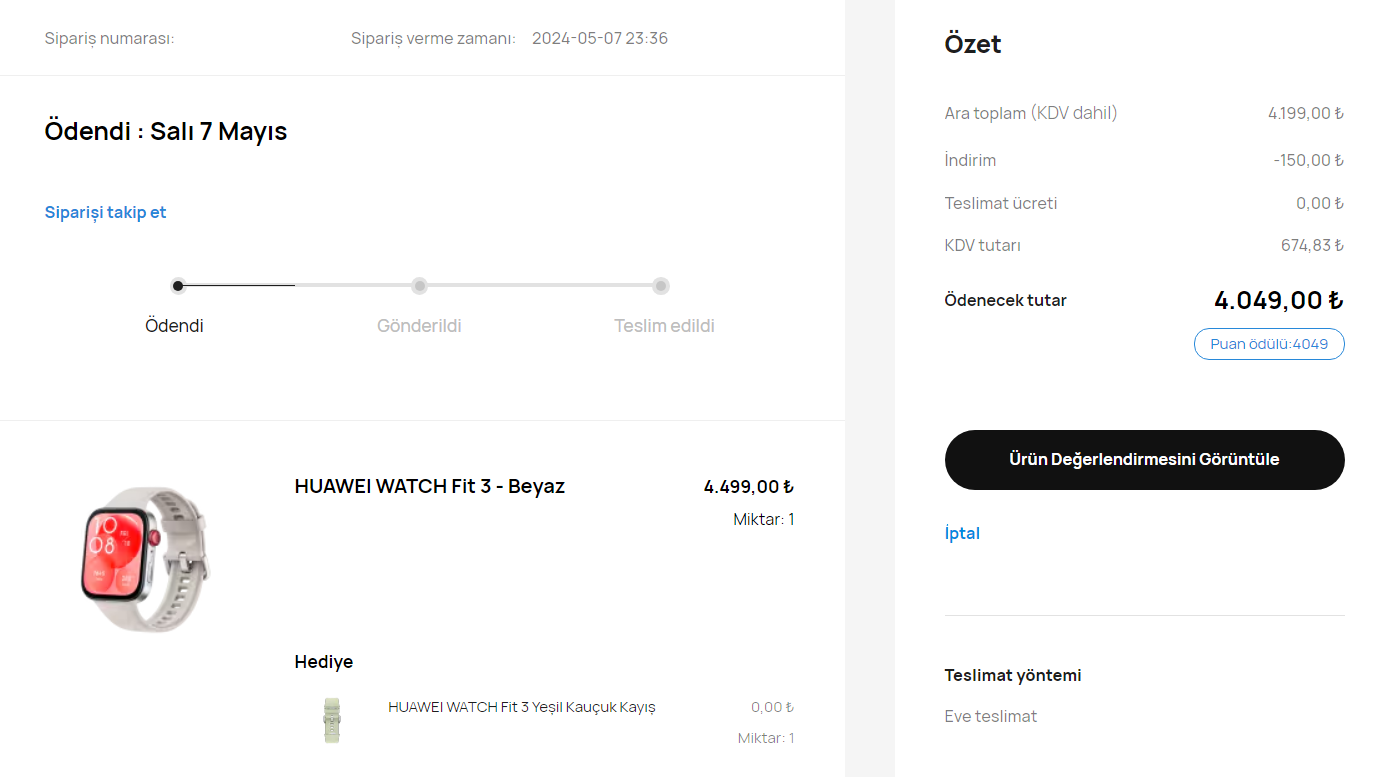The height and width of the screenshot is (777, 1393).
Task: Click the Teslim edildi step label
Action: 664,326
